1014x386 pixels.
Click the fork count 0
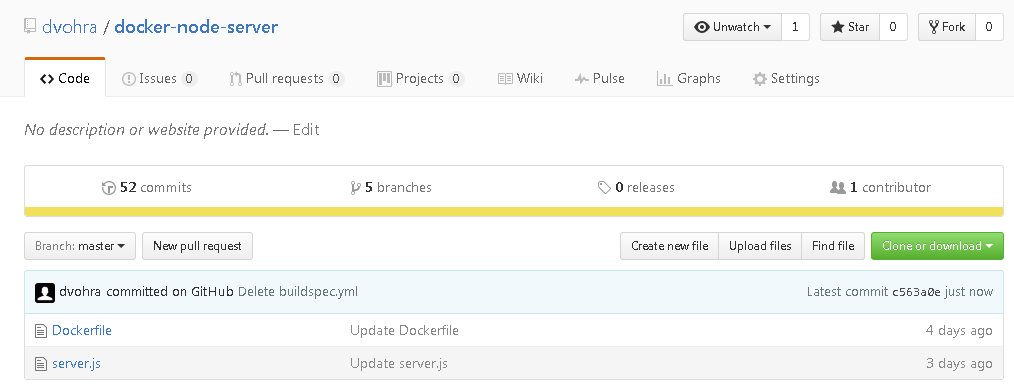989,27
